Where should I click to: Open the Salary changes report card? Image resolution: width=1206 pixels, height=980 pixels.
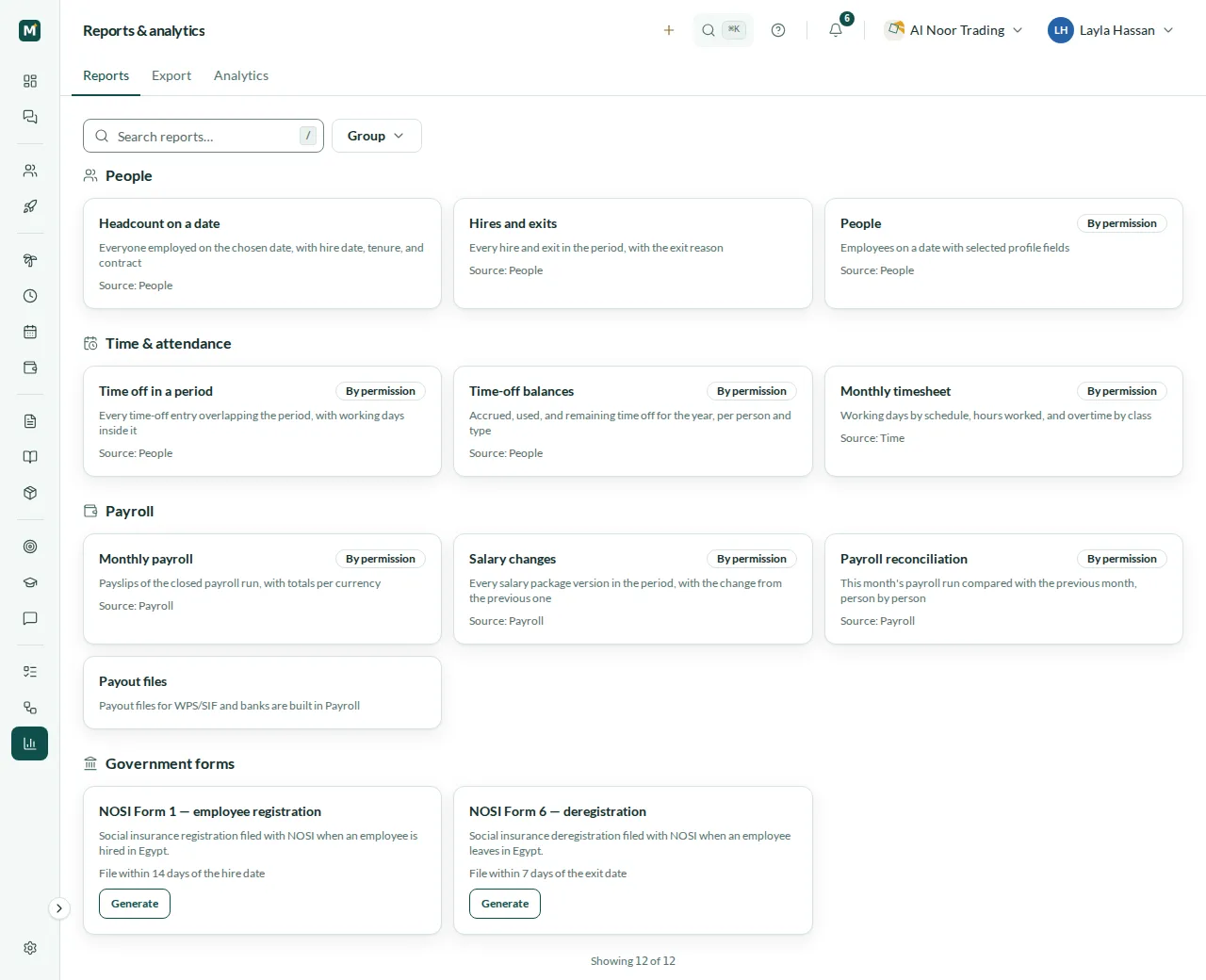point(633,589)
